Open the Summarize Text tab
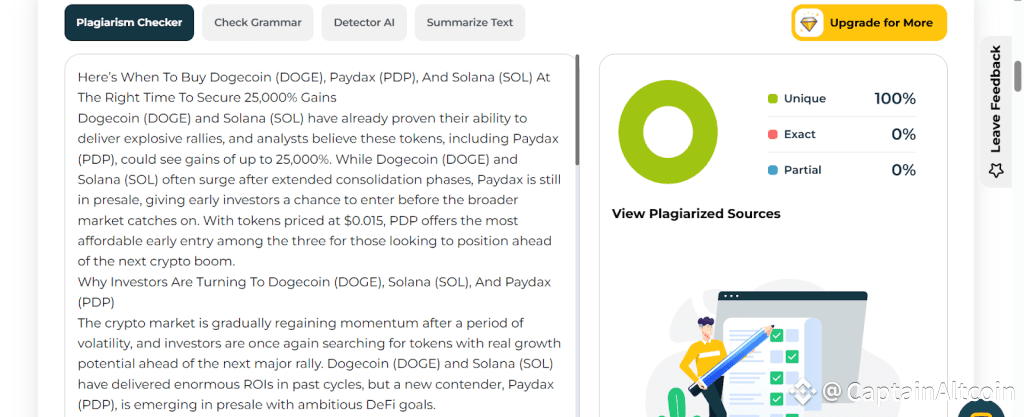The height and width of the screenshot is (417, 1024). tap(469, 22)
